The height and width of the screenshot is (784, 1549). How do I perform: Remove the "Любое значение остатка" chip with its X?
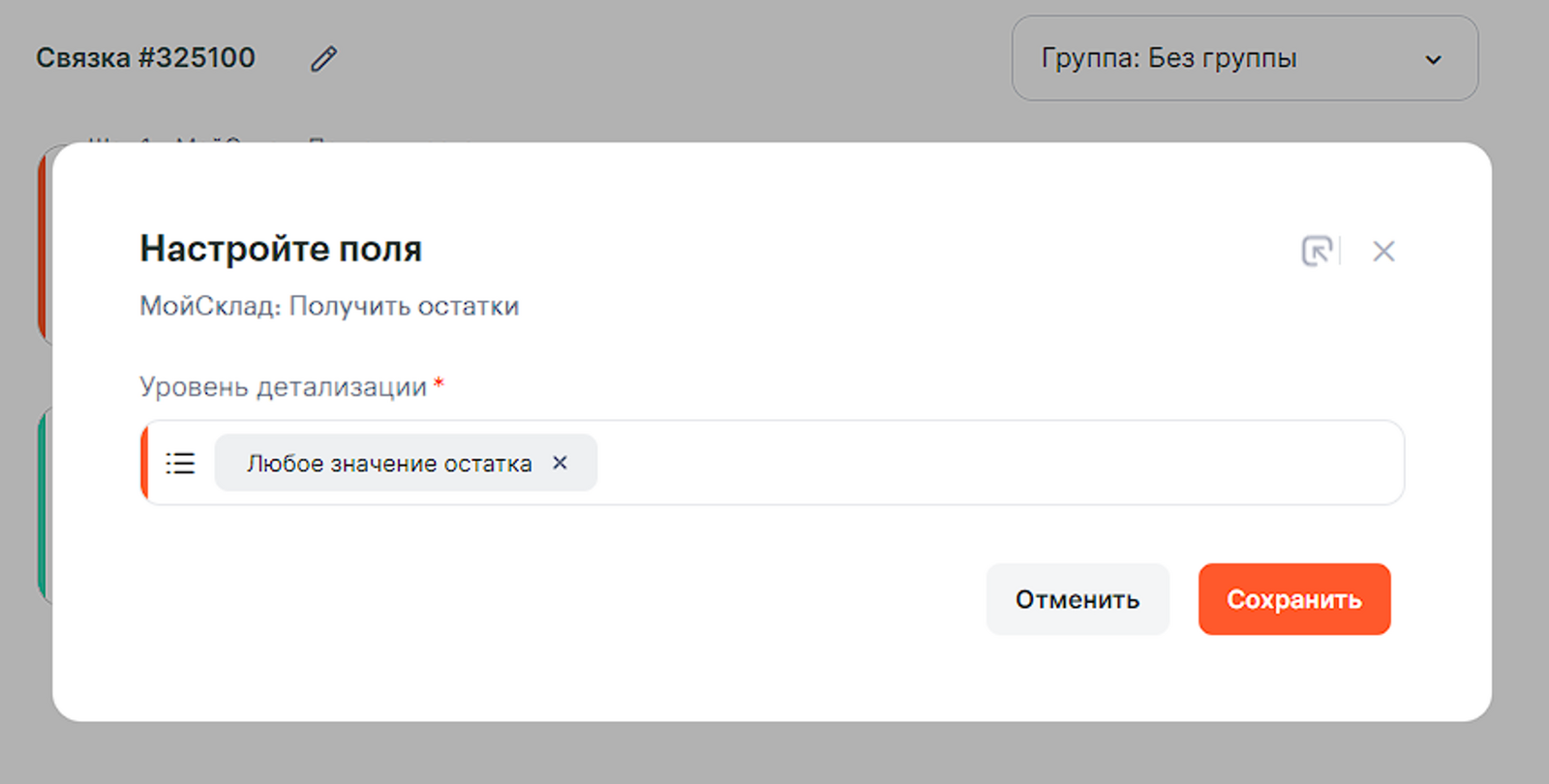[x=560, y=463]
